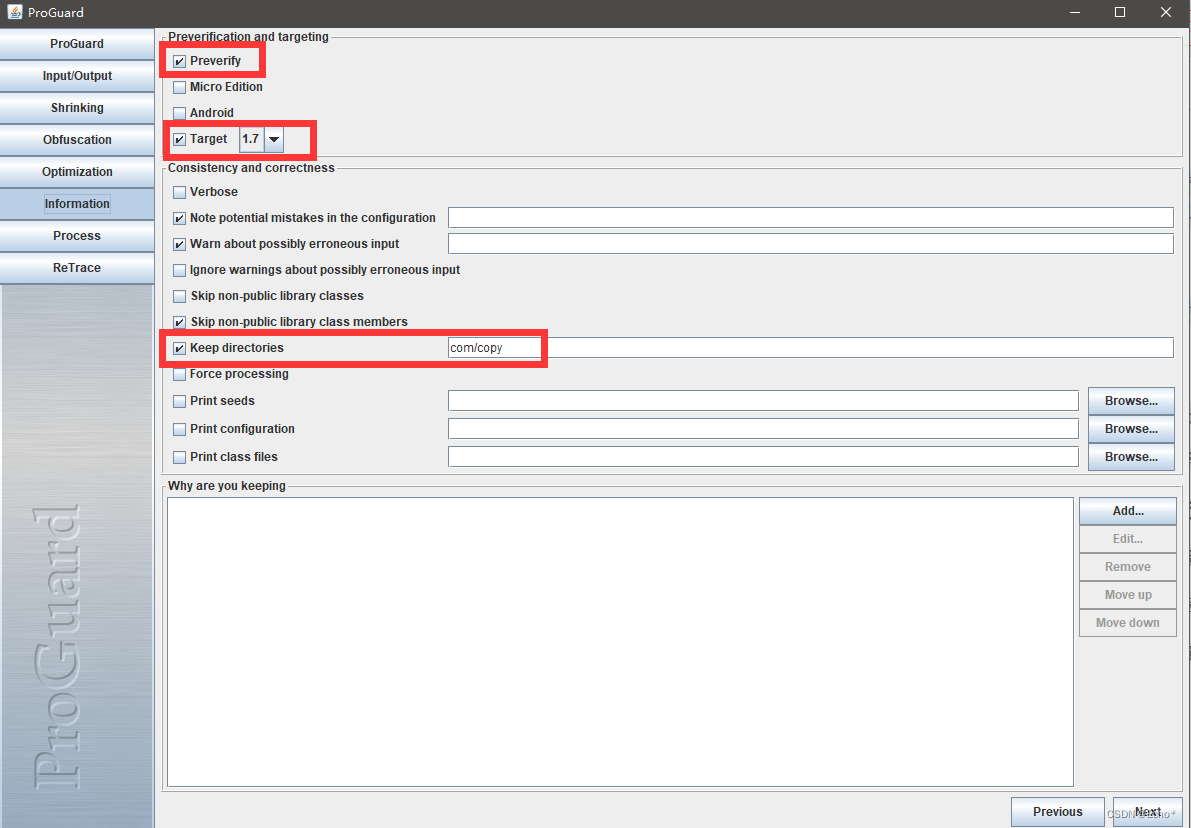The height and width of the screenshot is (828, 1191).
Task: Uncheck the Preverify checkbox
Action: (x=179, y=61)
